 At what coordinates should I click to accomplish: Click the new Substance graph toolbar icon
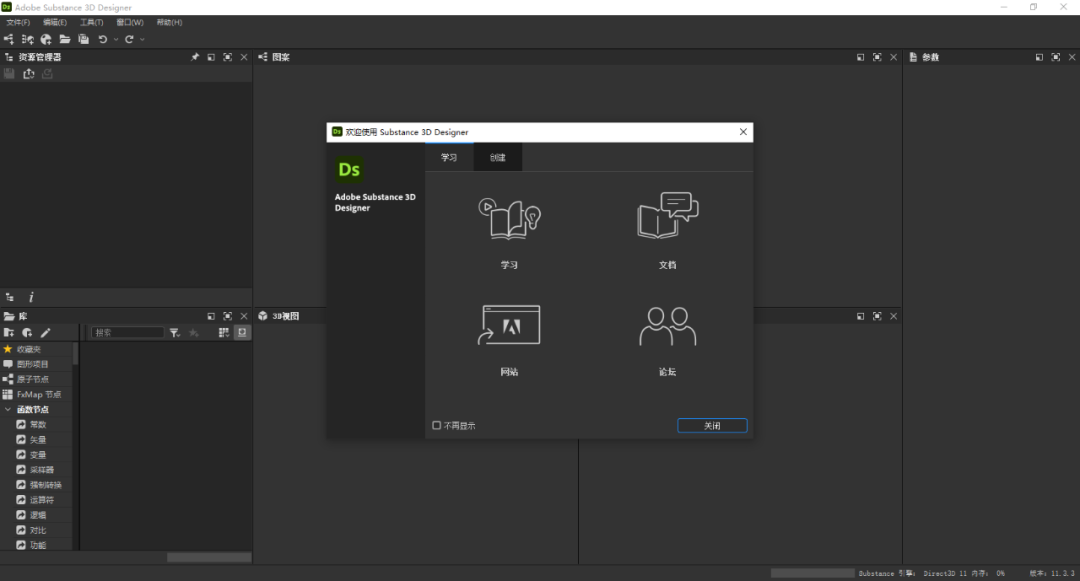pos(9,39)
